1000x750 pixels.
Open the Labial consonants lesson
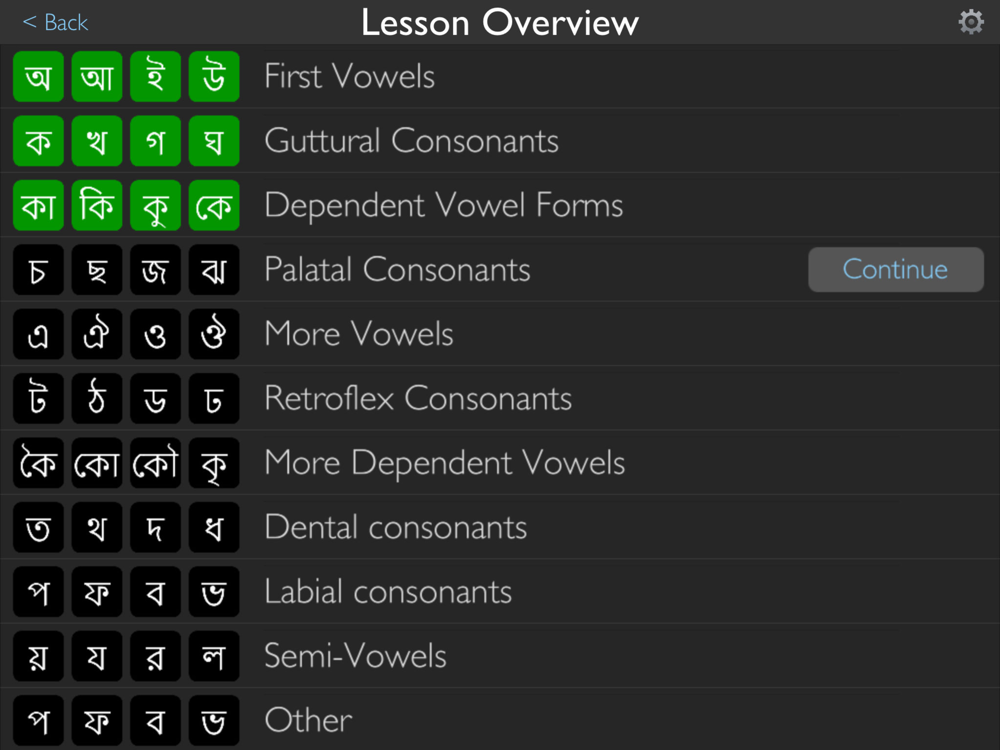tap(500, 592)
